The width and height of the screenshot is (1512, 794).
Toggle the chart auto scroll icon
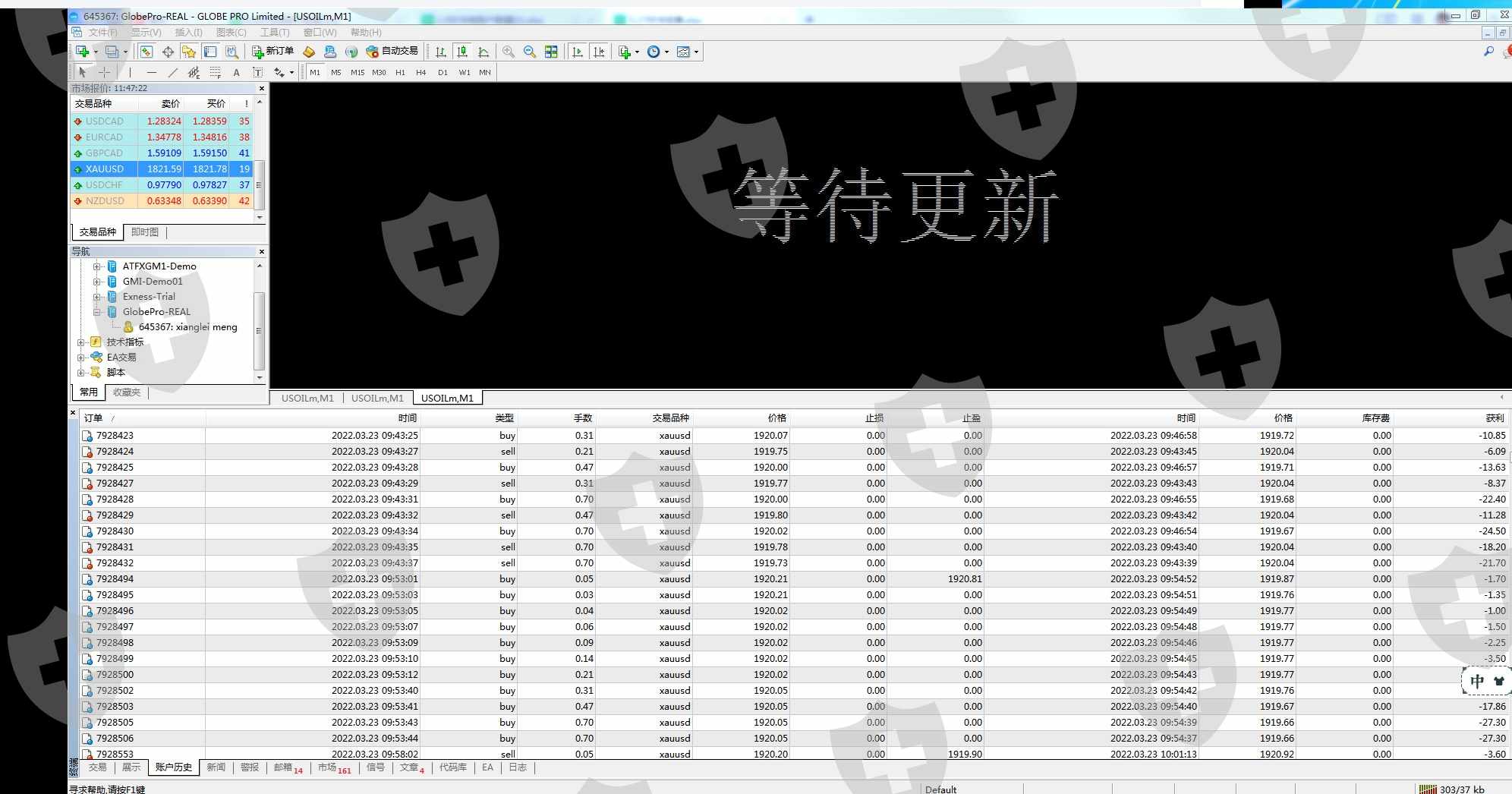pos(578,52)
